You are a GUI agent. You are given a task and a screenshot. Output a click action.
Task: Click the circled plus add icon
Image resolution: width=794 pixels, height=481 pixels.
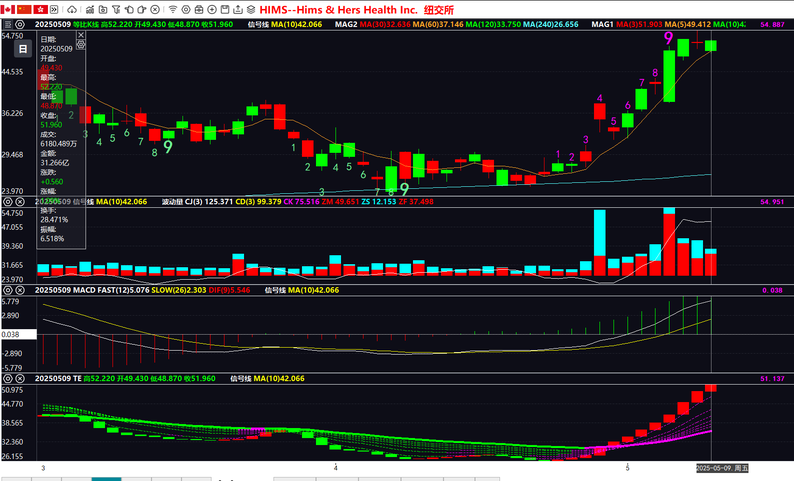coord(212,9)
